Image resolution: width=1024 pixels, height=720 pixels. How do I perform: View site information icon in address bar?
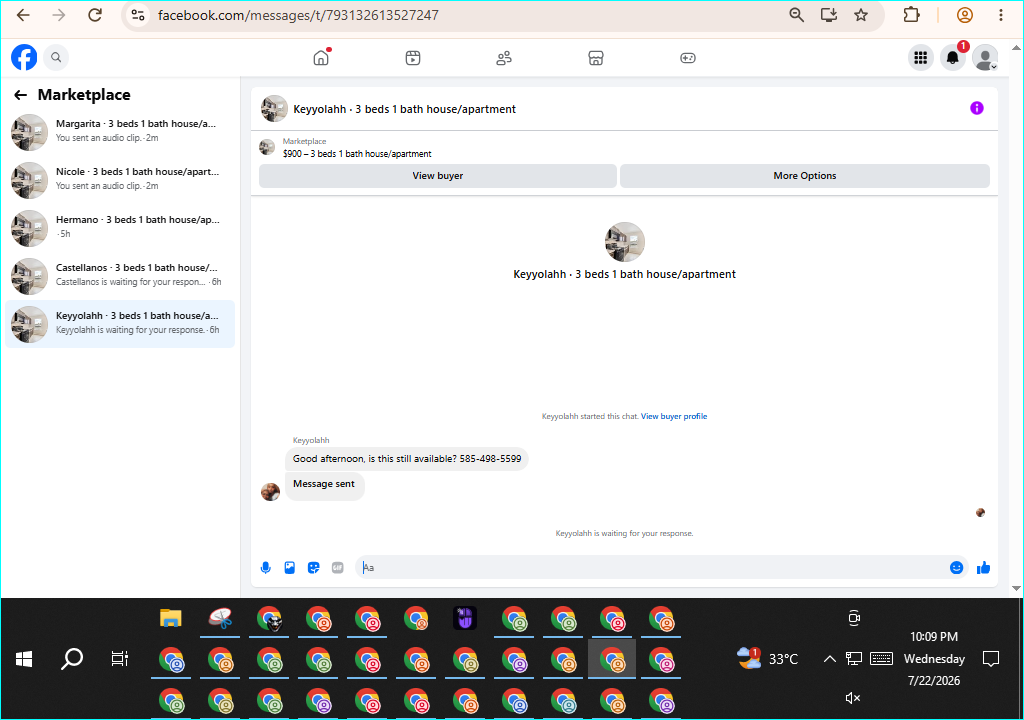[x=138, y=15]
